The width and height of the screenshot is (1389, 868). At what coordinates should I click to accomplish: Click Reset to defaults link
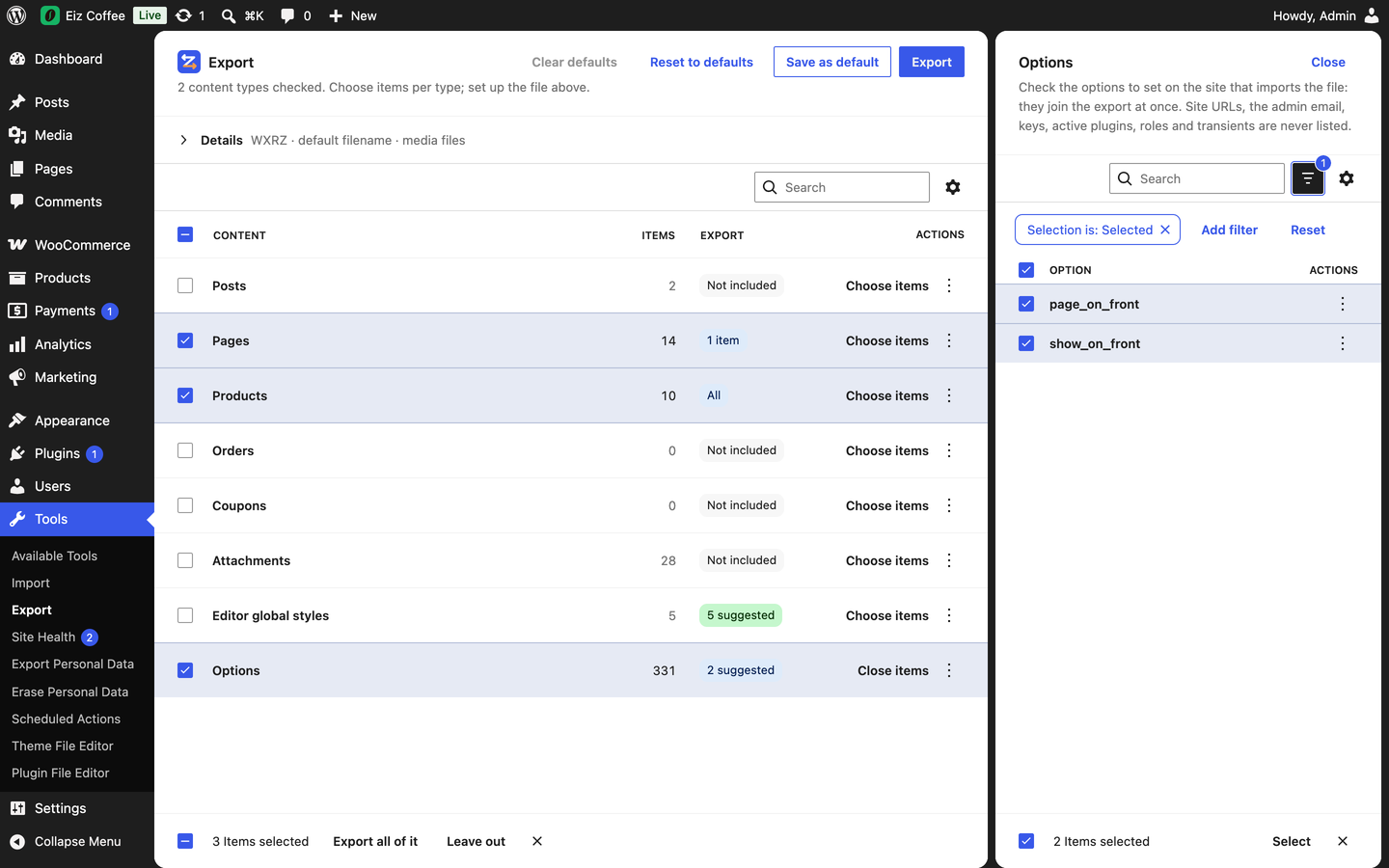(701, 62)
